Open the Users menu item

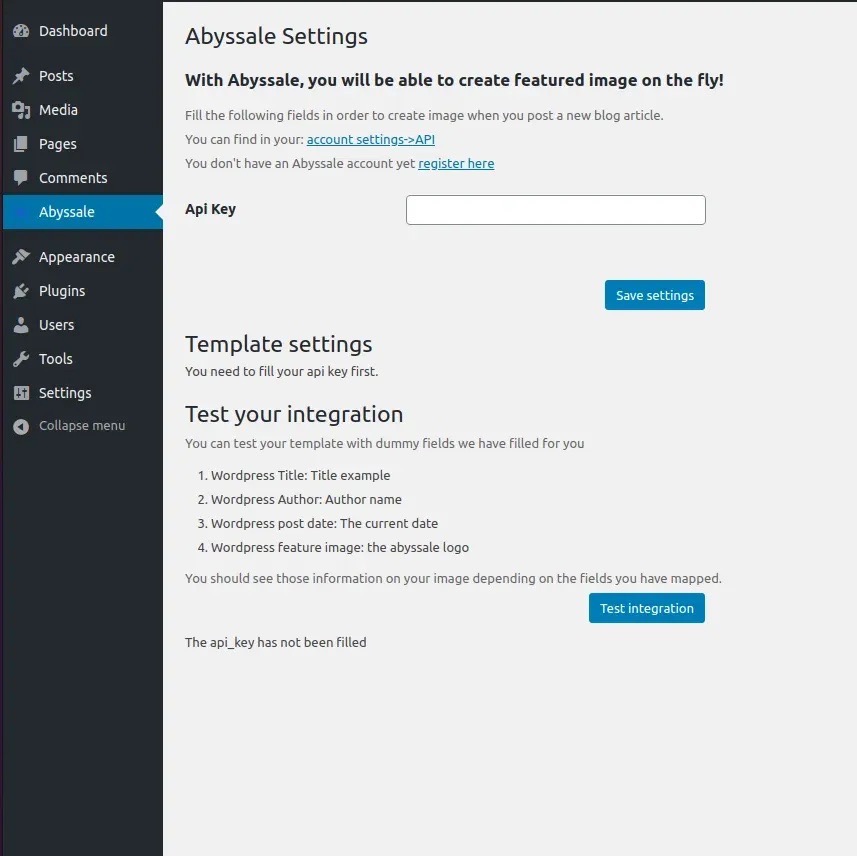(x=83, y=325)
